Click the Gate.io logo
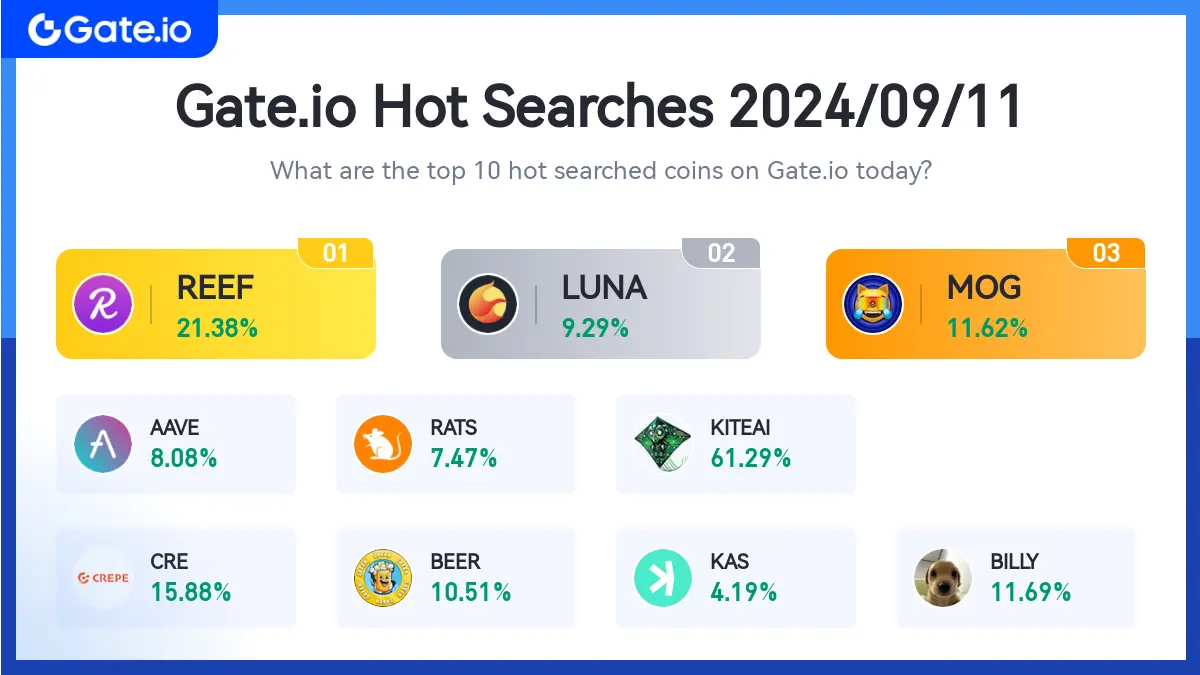The image size is (1200, 675). pyautogui.click(x=109, y=29)
